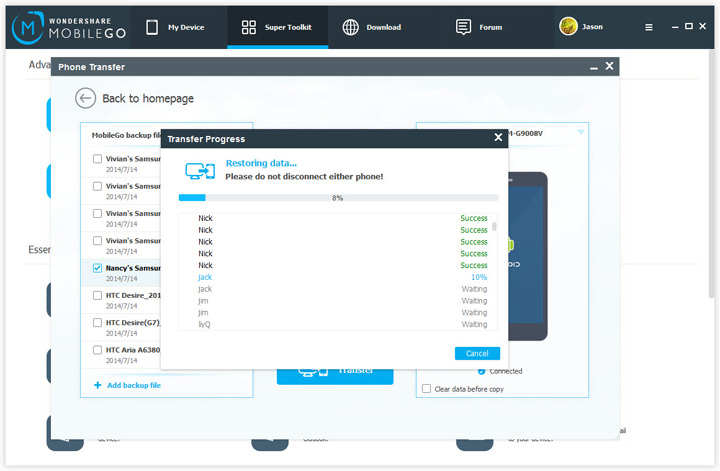This screenshot has width=720, height=471.
Task: Click the main window scrollbar
Action: [712, 174]
